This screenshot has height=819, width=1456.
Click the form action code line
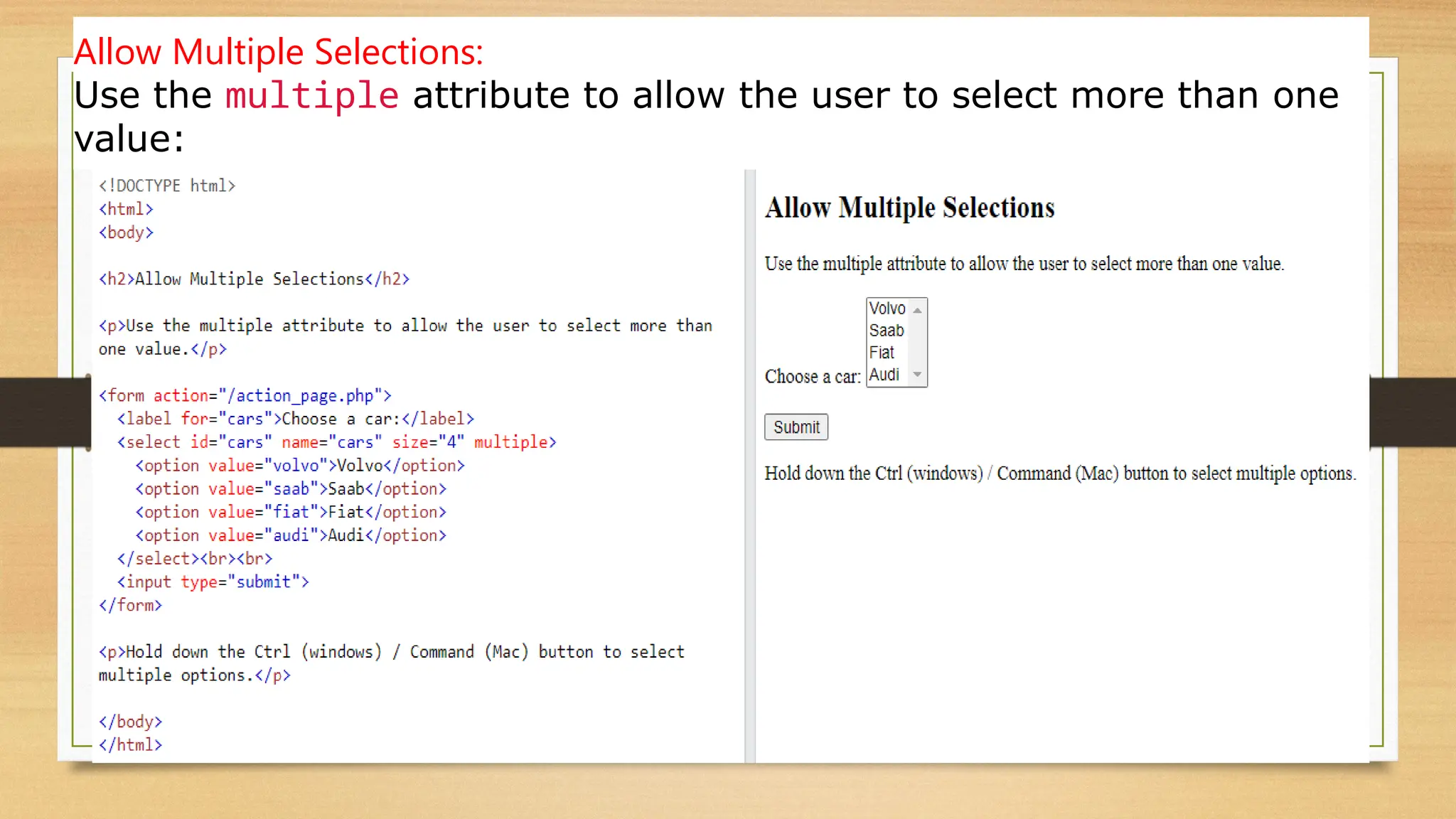[245, 396]
